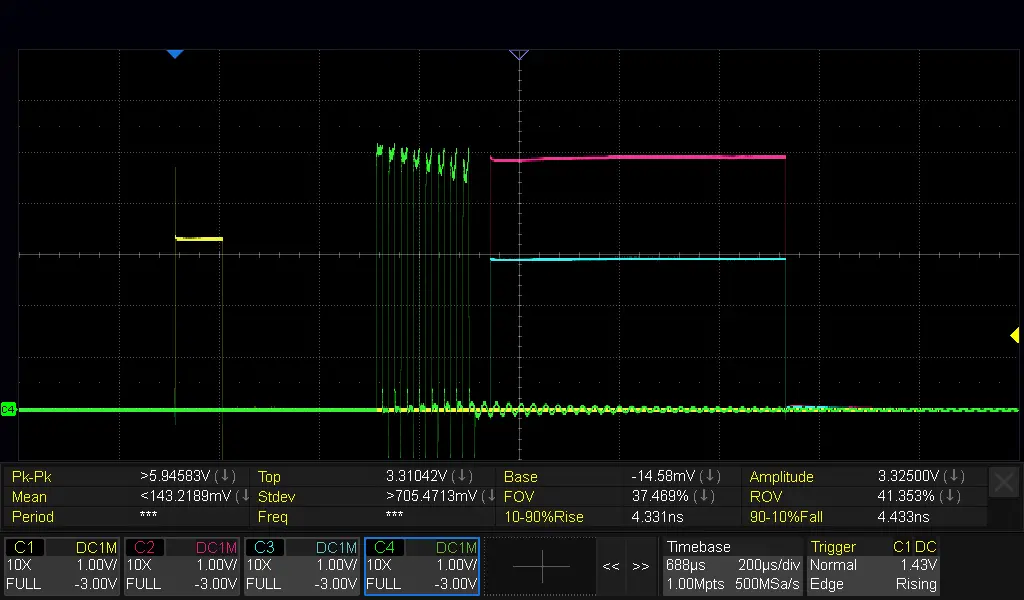
Task: Click the C1 DC trigger source label
Action: [x=914, y=546]
